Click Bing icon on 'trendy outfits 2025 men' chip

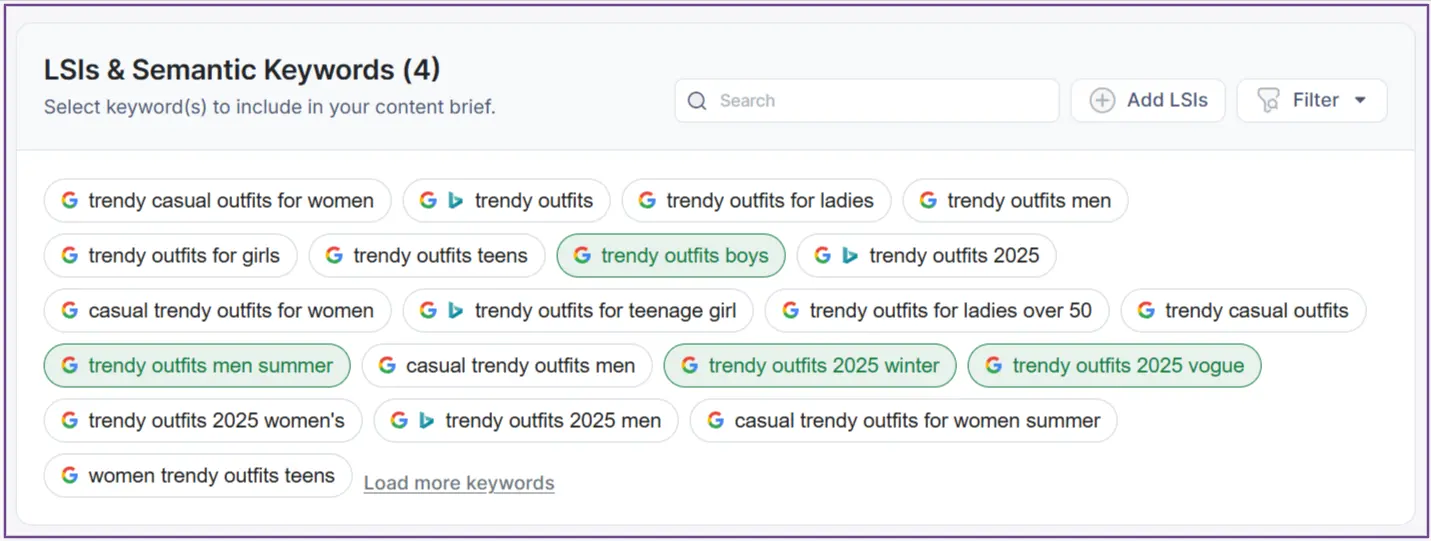pyautogui.click(x=426, y=421)
